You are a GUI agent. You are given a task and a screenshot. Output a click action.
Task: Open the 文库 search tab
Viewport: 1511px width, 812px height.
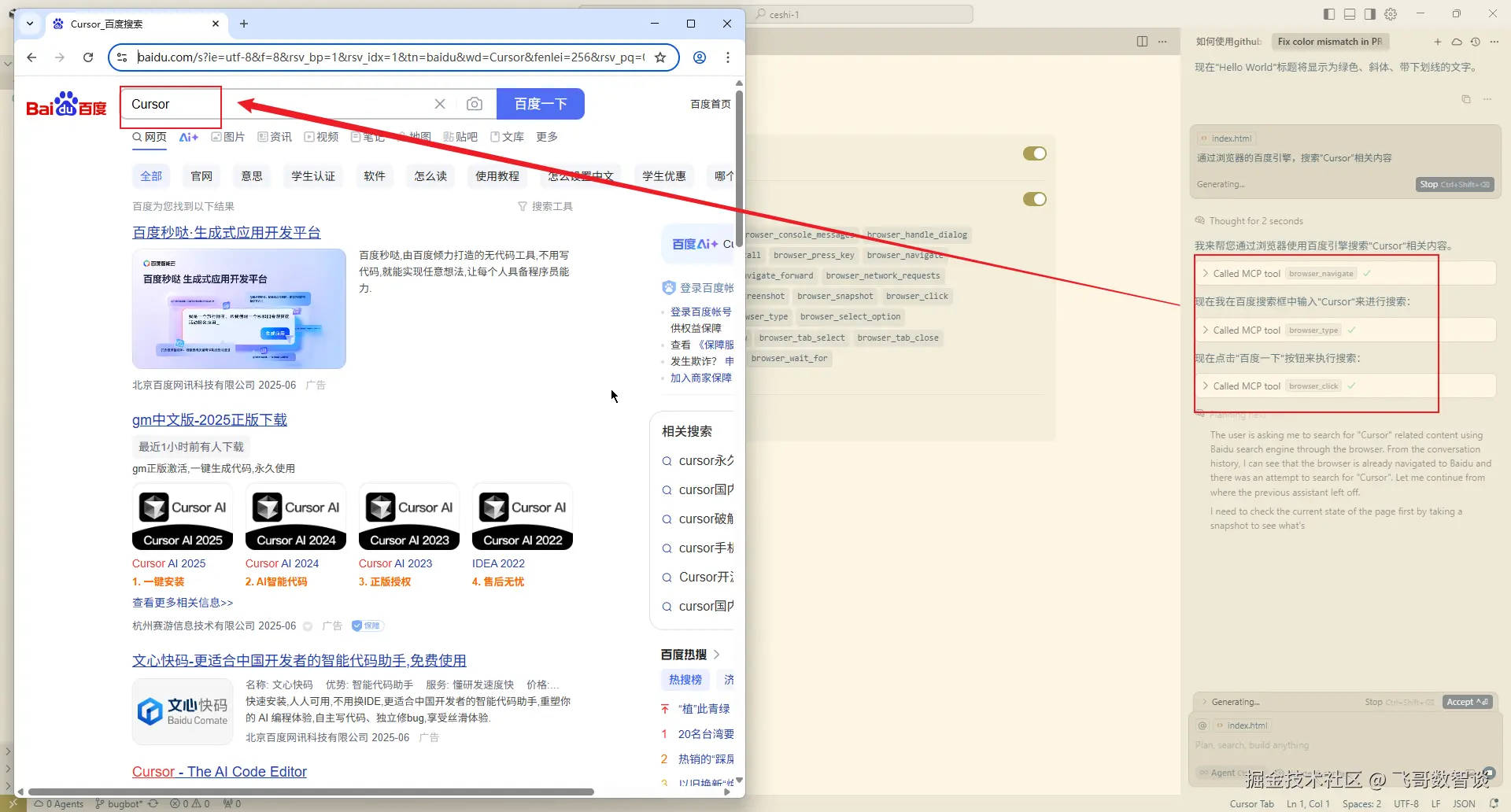coord(507,137)
